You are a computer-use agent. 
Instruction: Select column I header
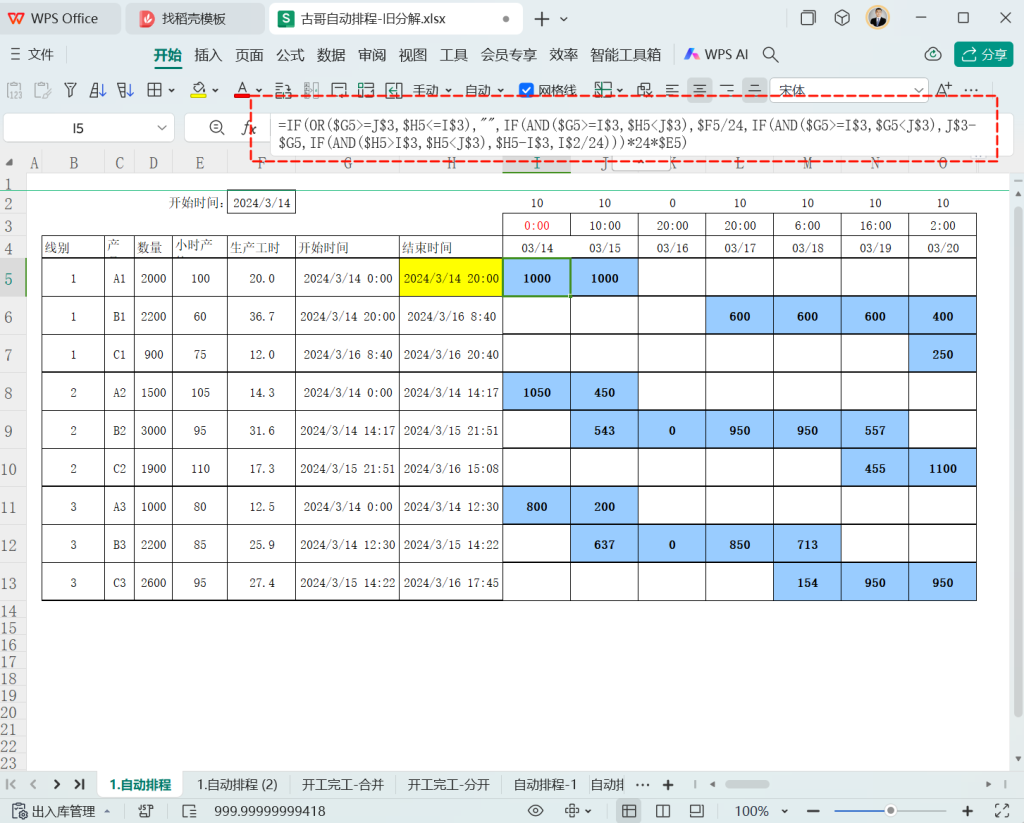tap(537, 163)
